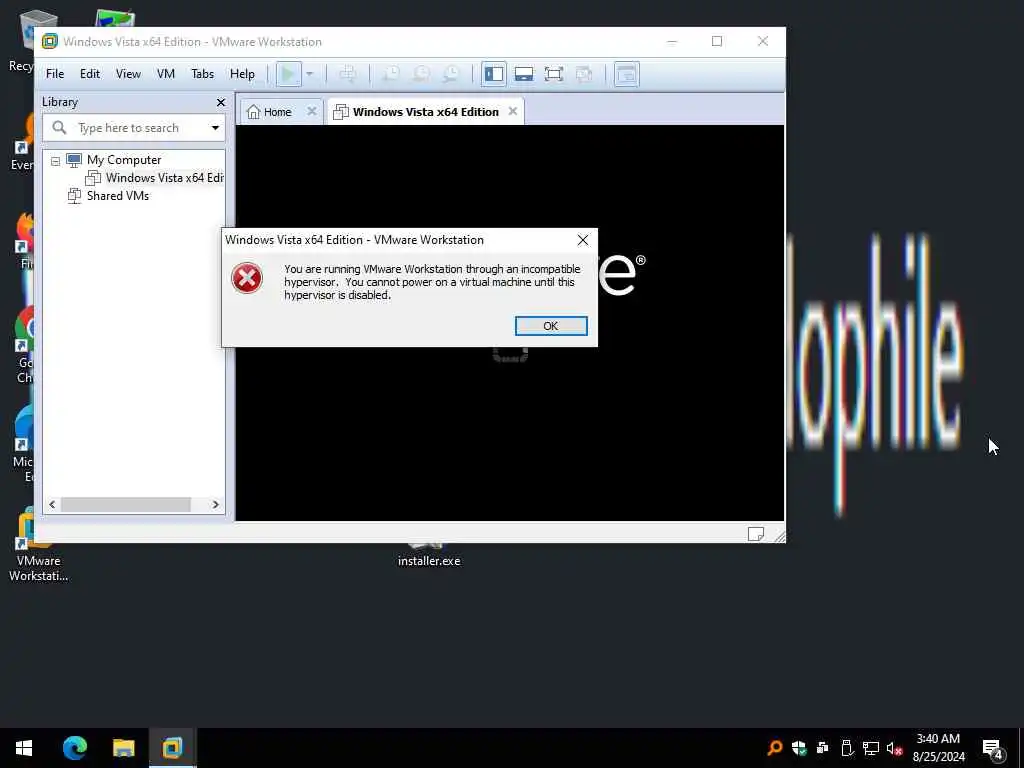Click the muted speaker volume tray icon
This screenshot has height=768, width=1024.
pos(895,748)
